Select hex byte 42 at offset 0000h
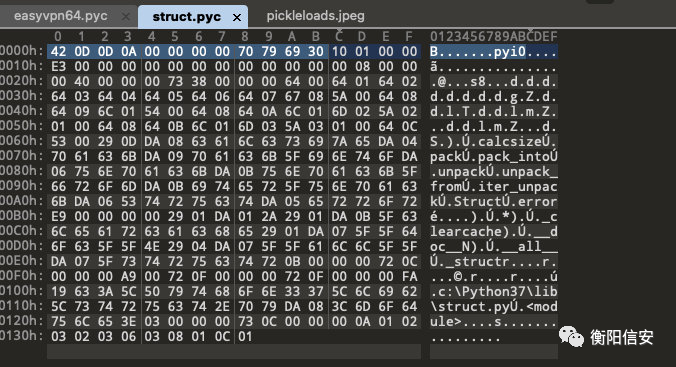Viewport: 676px width, 367px height. (x=58, y=51)
